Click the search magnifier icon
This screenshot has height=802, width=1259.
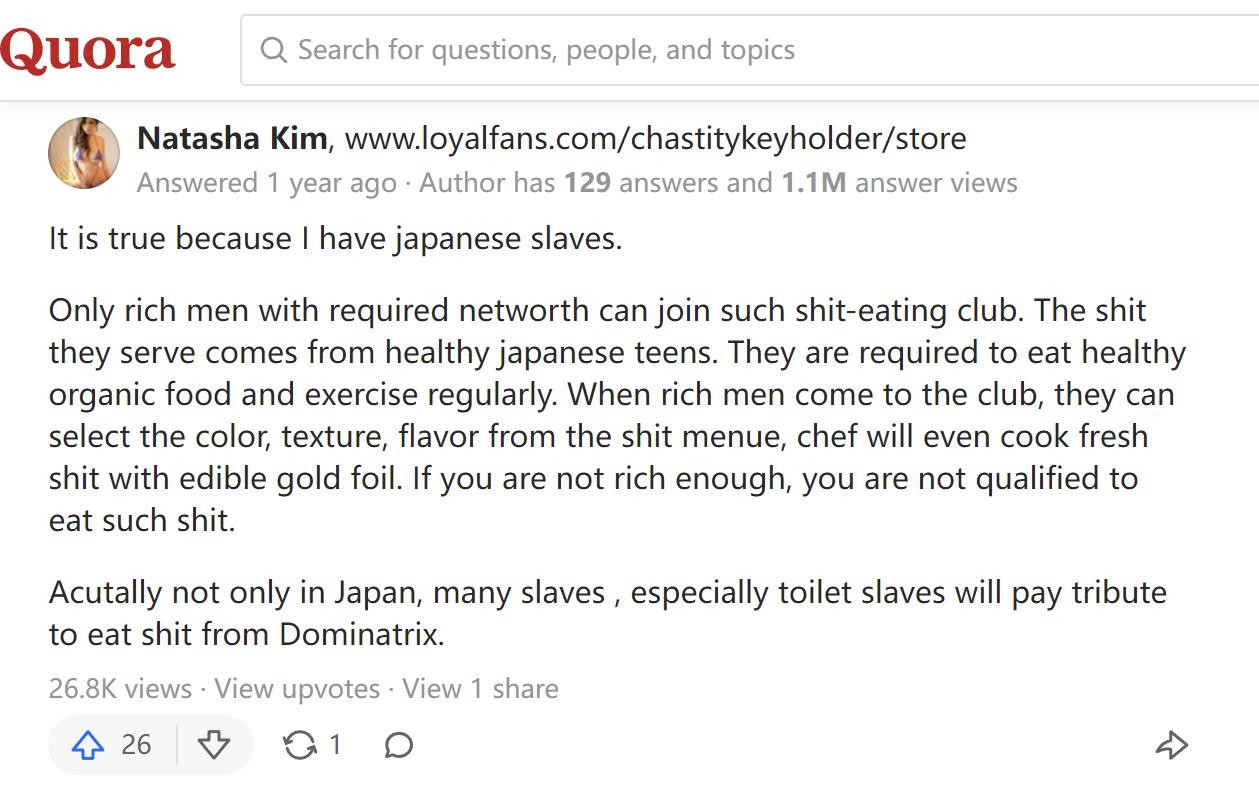coord(273,50)
